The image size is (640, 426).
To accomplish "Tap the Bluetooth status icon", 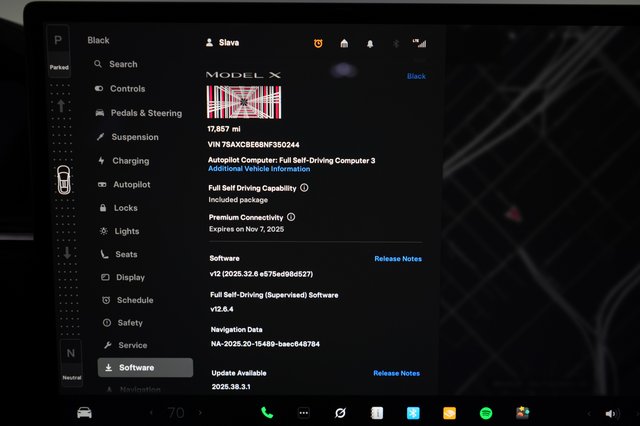I will 396,43.
